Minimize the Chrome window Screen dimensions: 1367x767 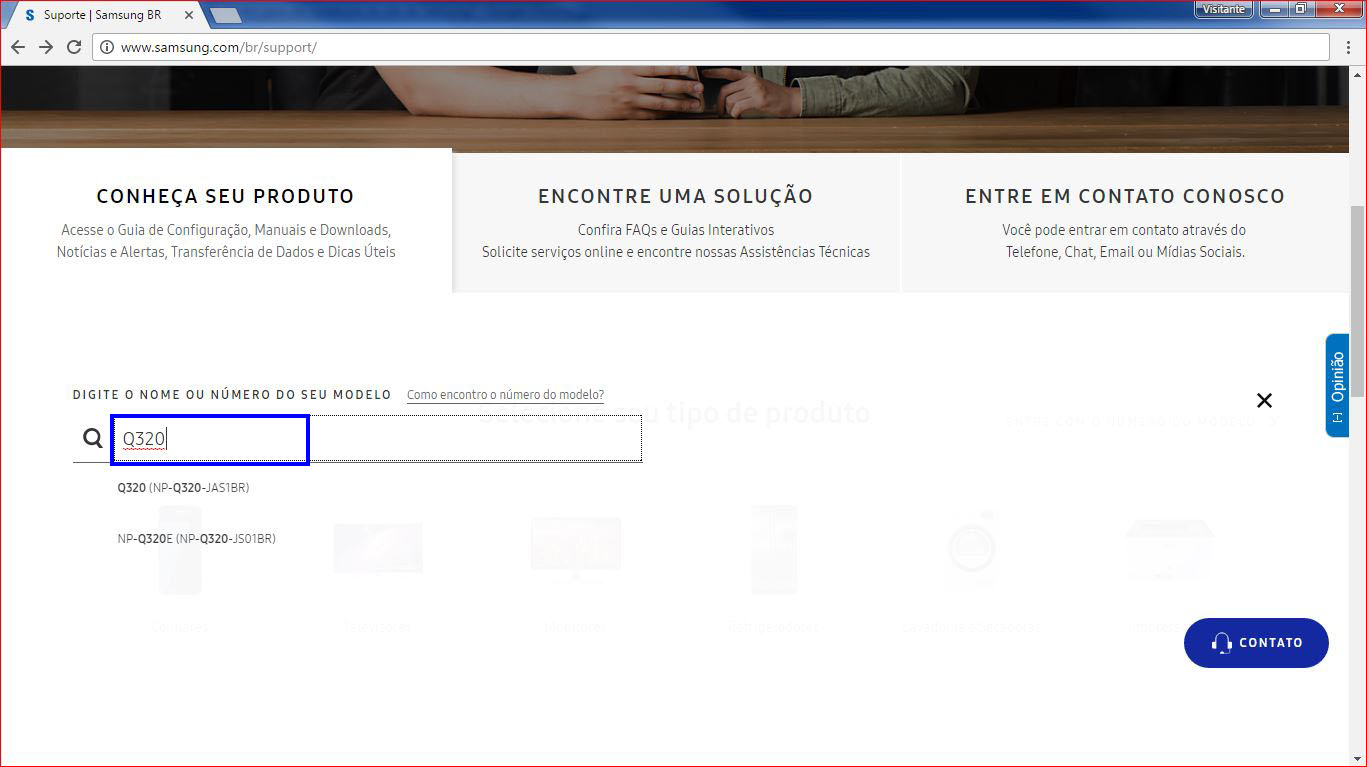1273,9
